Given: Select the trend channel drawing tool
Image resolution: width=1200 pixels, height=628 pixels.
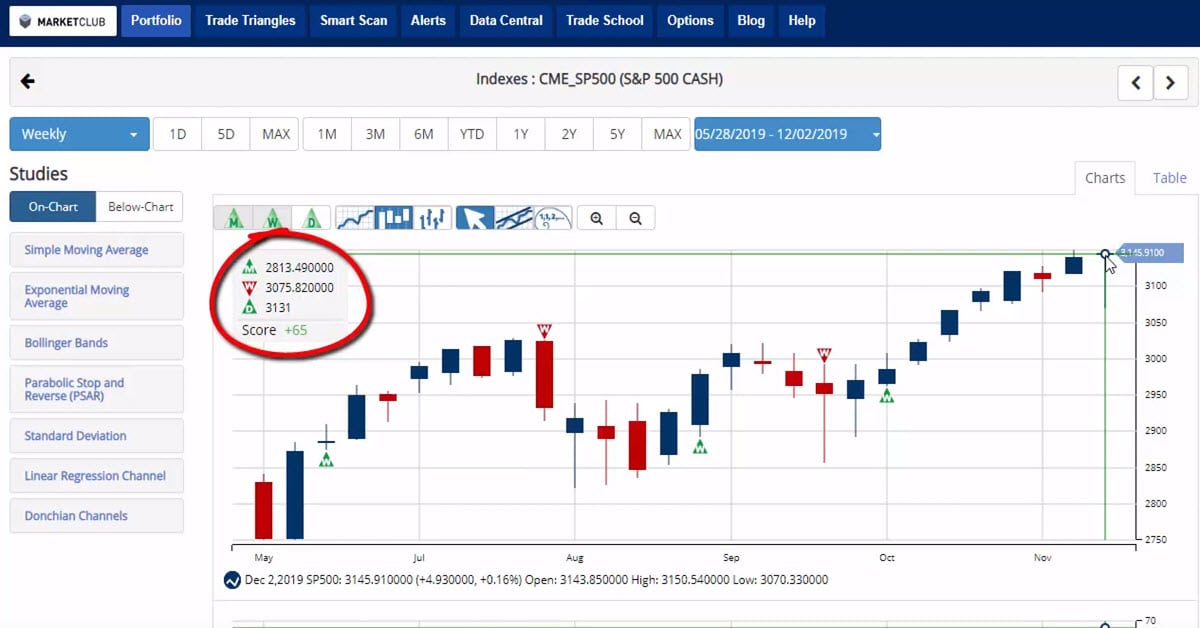Looking at the screenshot, I should (x=513, y=218).
